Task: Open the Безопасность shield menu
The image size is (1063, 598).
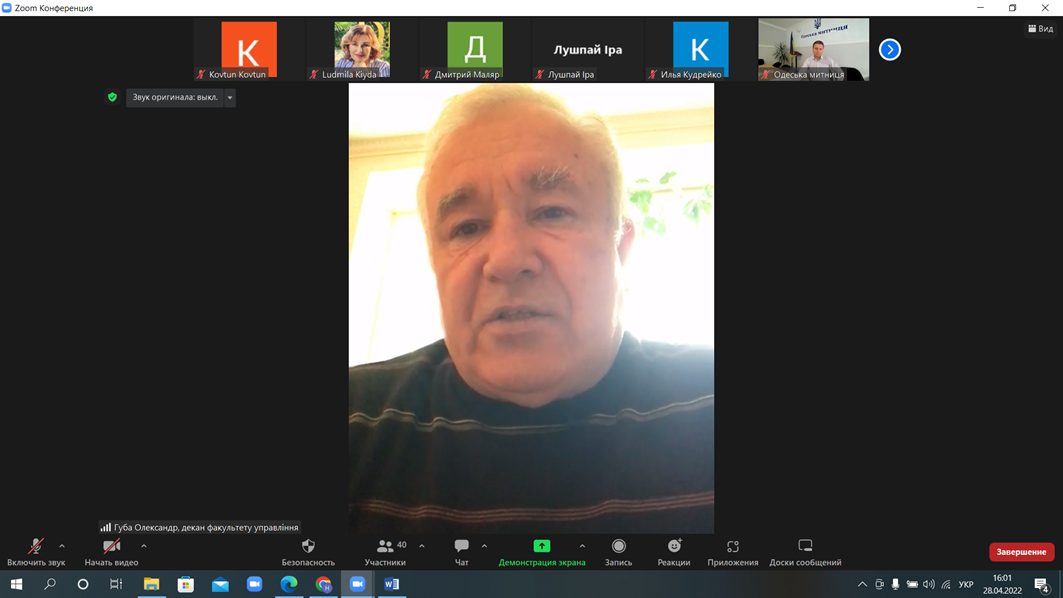Action: click(308, 552)
